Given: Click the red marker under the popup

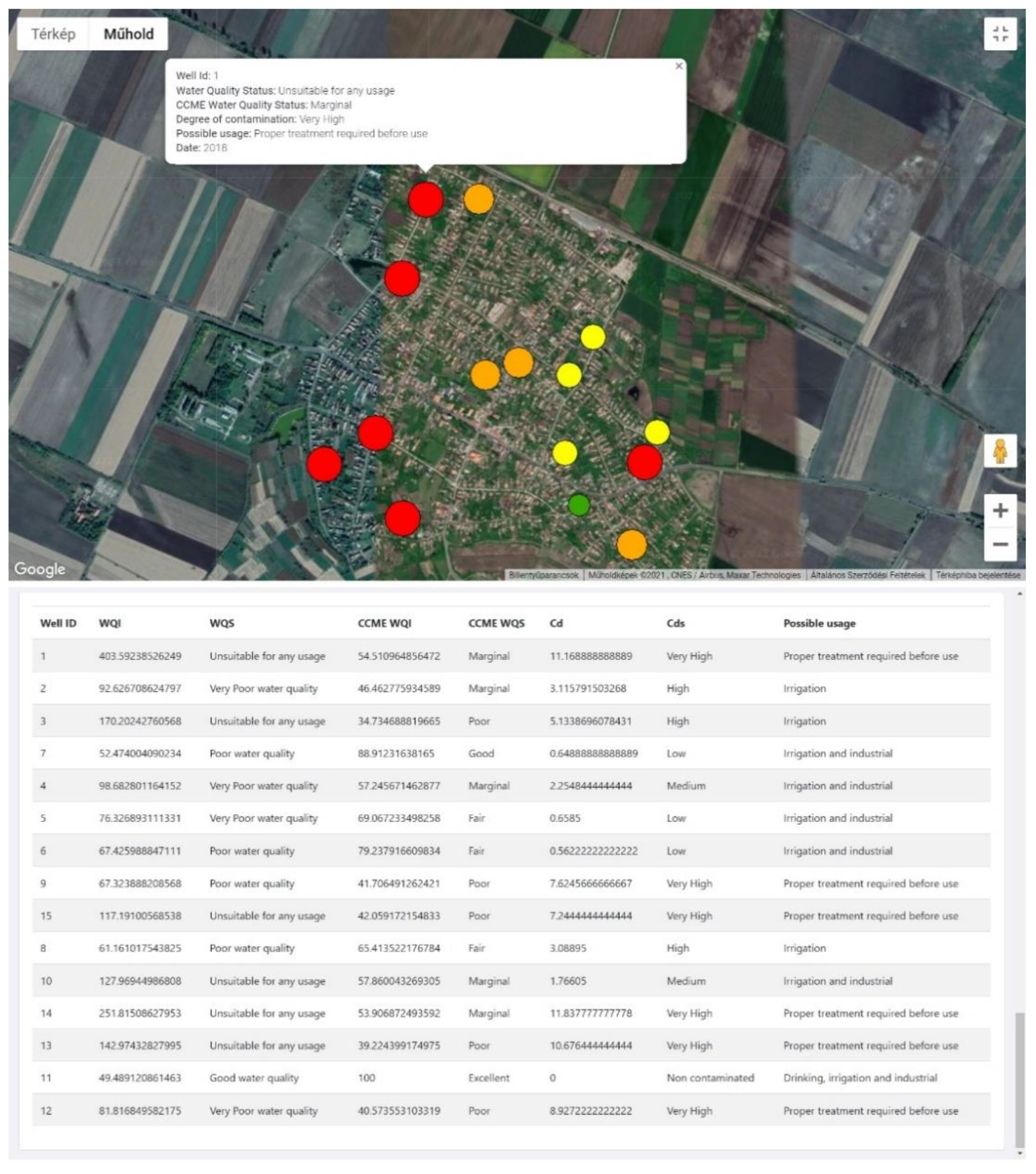Looking at the screenshot, I should pyautogui.click(x=426, y=199).
